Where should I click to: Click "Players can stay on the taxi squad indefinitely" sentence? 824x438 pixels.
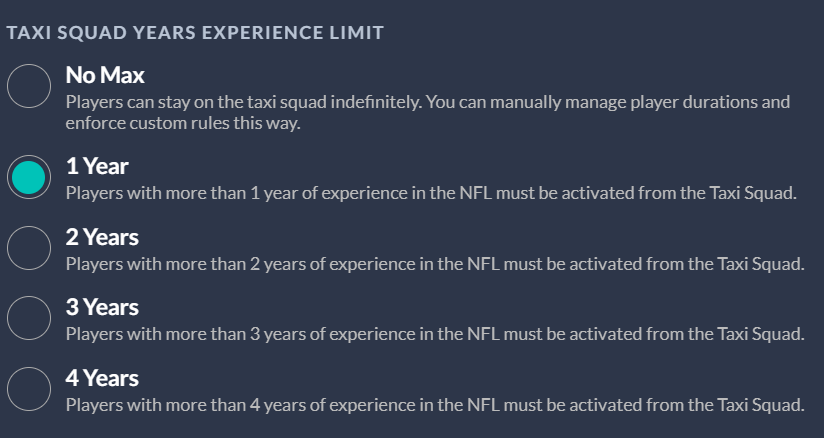pyautogui.click(x=244, y=102)
